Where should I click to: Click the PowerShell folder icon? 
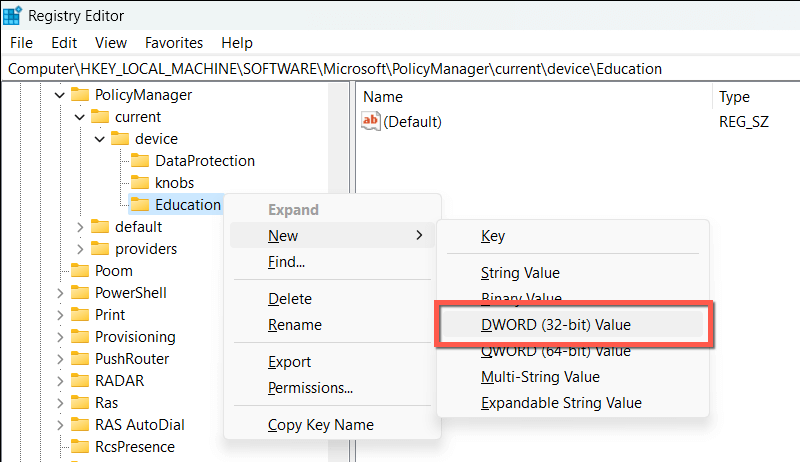(80, 293)
